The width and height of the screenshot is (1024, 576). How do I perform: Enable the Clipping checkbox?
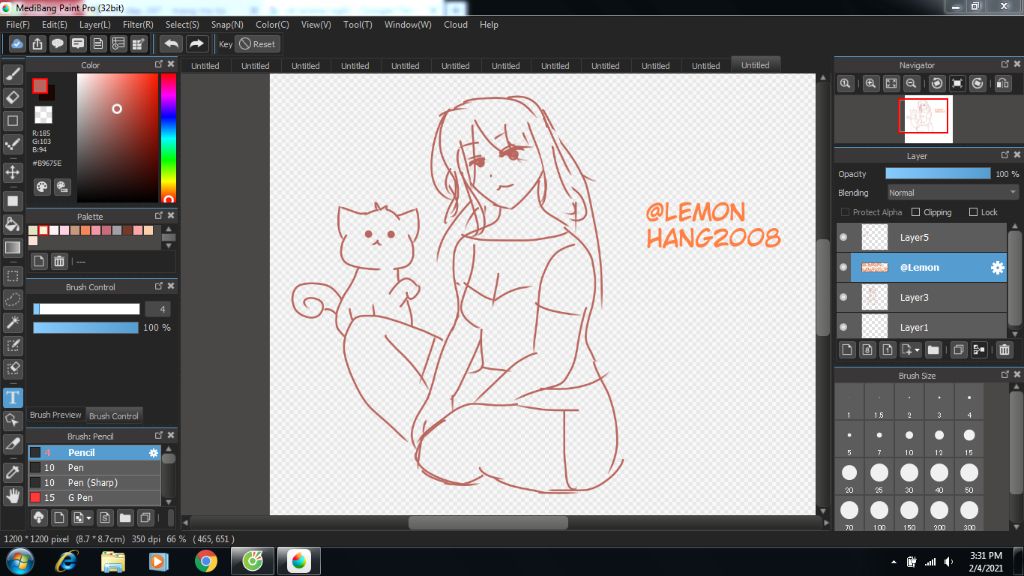916,212
